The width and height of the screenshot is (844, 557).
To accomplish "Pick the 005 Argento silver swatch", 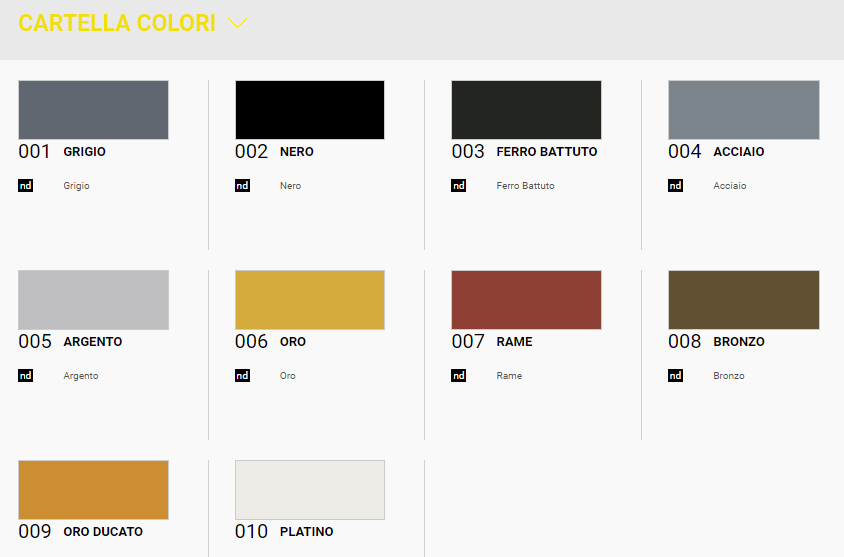I will coord(93,300).
